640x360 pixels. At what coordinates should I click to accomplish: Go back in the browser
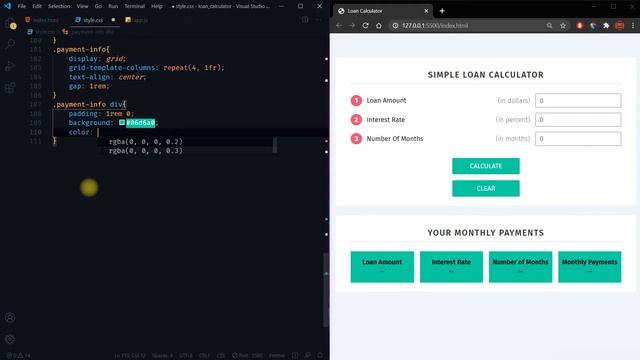coord(339,25)
